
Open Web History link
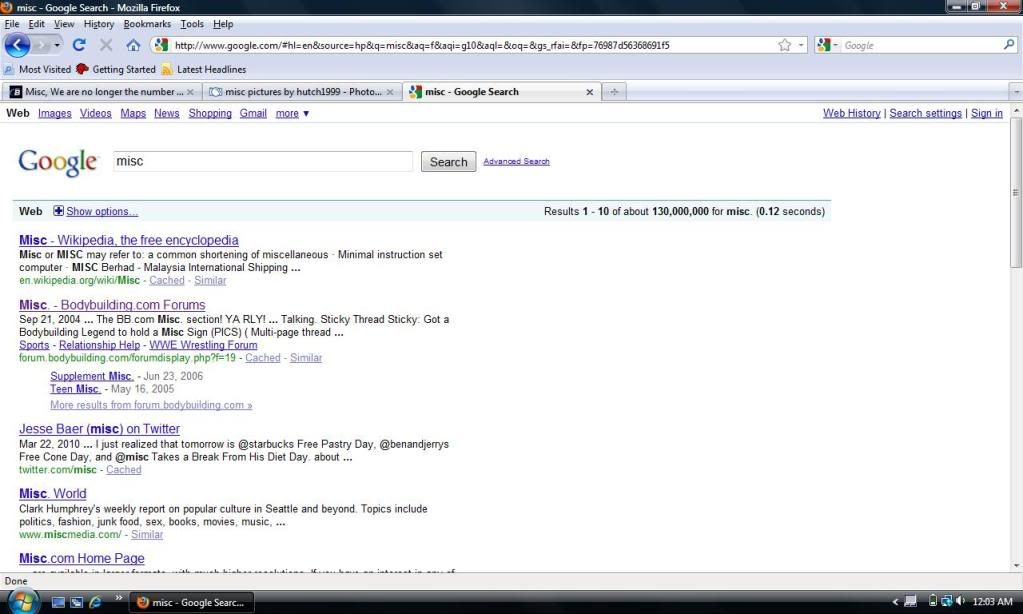click(x=851, y=113)
